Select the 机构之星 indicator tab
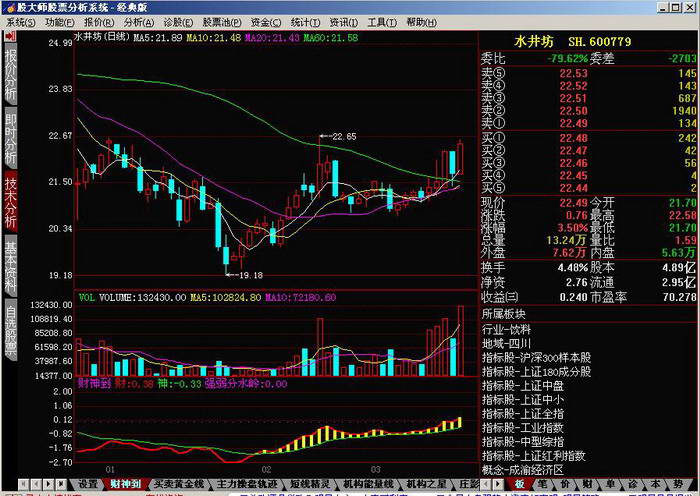This screenshot has height=496, width=700. coord(426,483)
